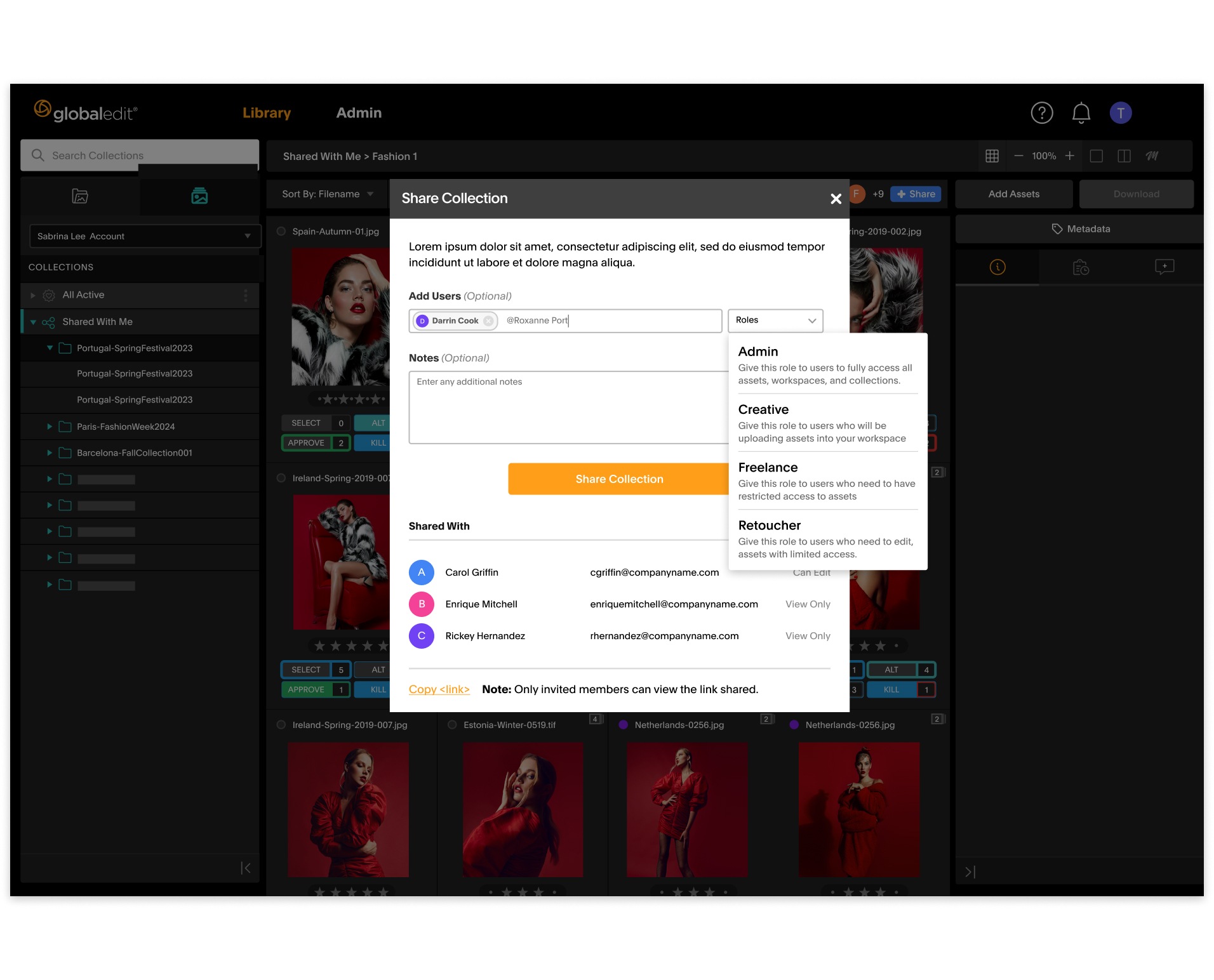Open the help question mark icon
The width and height of the screenshot is (1214, 980).
[1041, 113]
